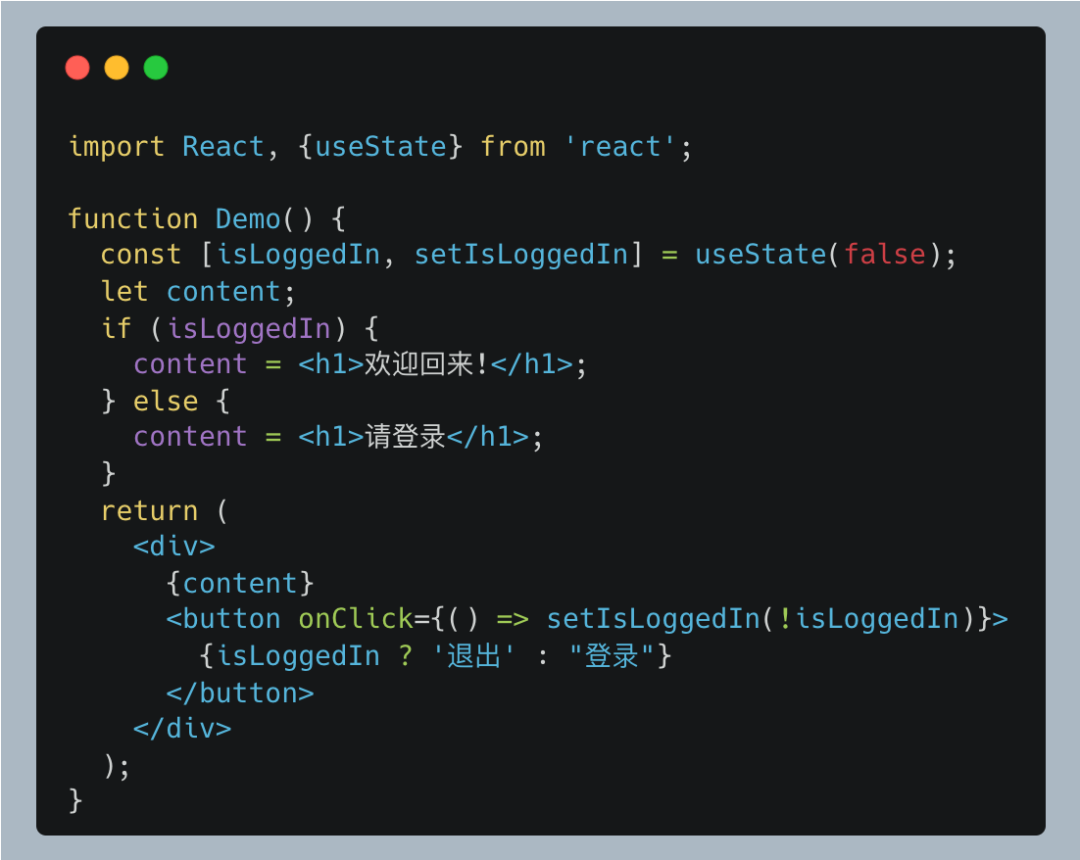This screenshot has width=1080, height=860.
Task: Click the '{content}' JSX expression
Action: pos(240,583)
